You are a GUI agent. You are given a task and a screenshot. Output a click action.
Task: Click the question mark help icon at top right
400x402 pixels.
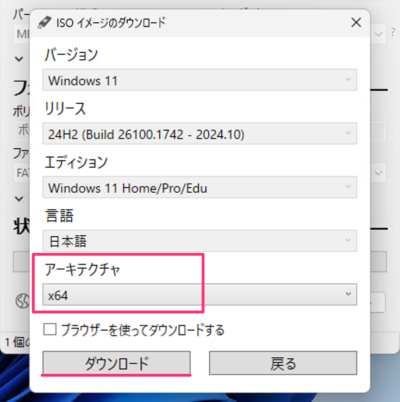coord(393,33)
